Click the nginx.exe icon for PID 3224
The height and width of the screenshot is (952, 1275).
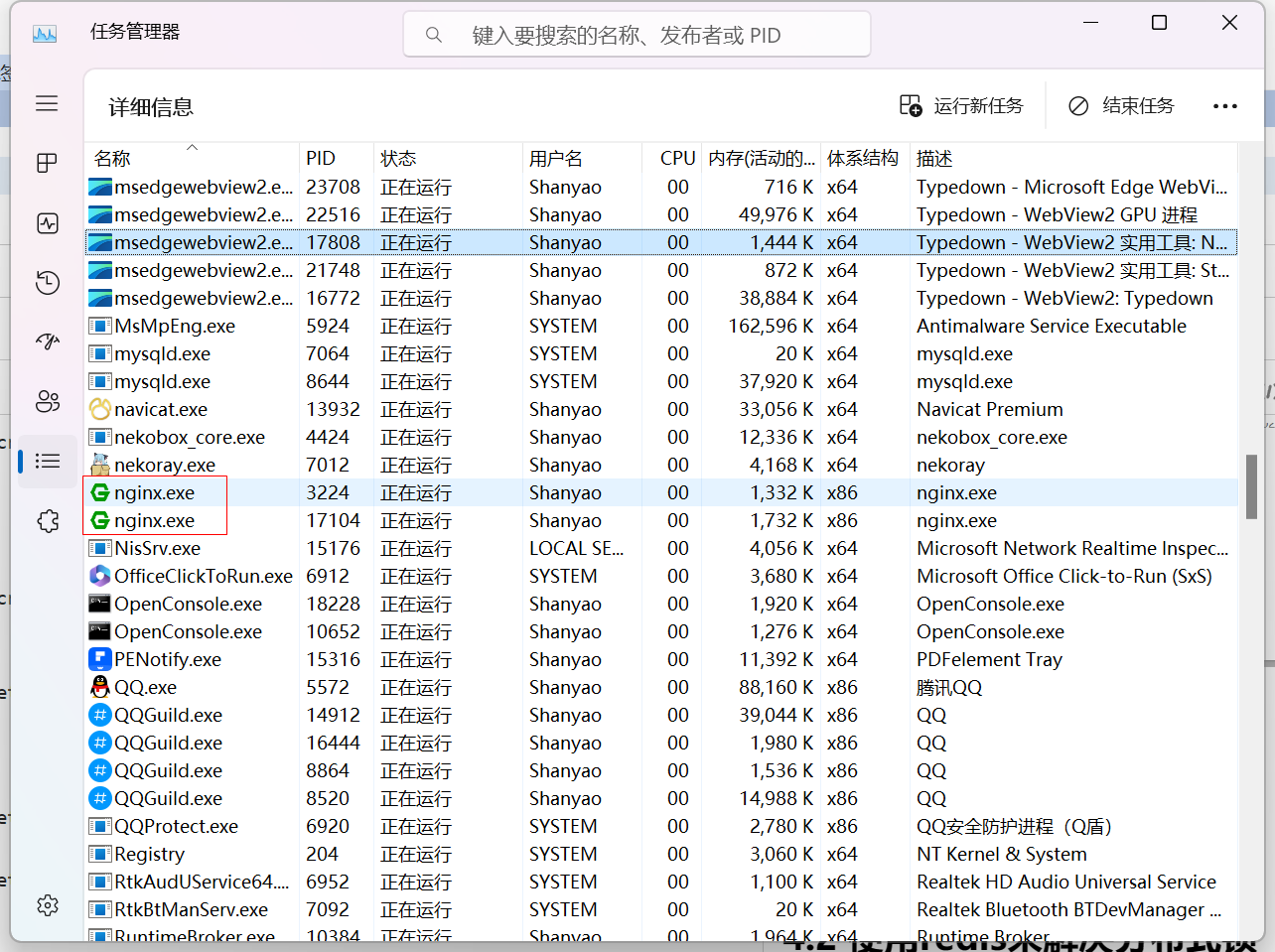point(99,492)
